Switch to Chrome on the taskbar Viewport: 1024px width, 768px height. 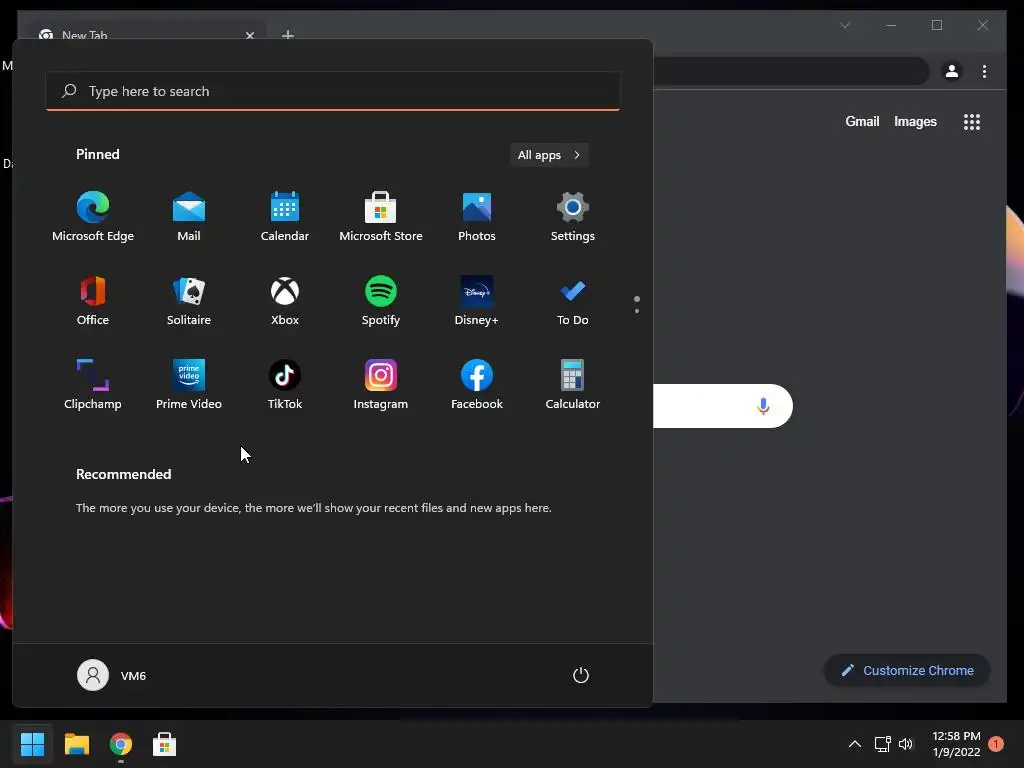[121, 744]
